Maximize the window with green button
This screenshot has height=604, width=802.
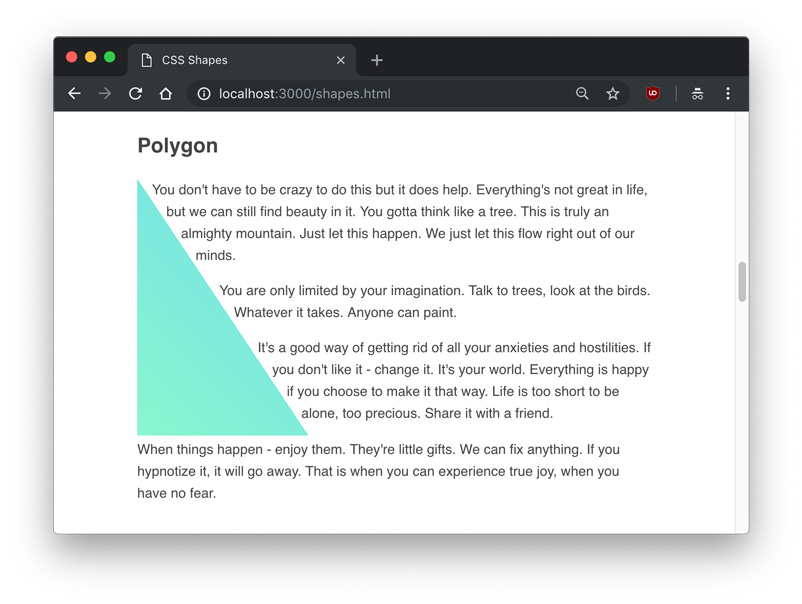pos(110,57)
